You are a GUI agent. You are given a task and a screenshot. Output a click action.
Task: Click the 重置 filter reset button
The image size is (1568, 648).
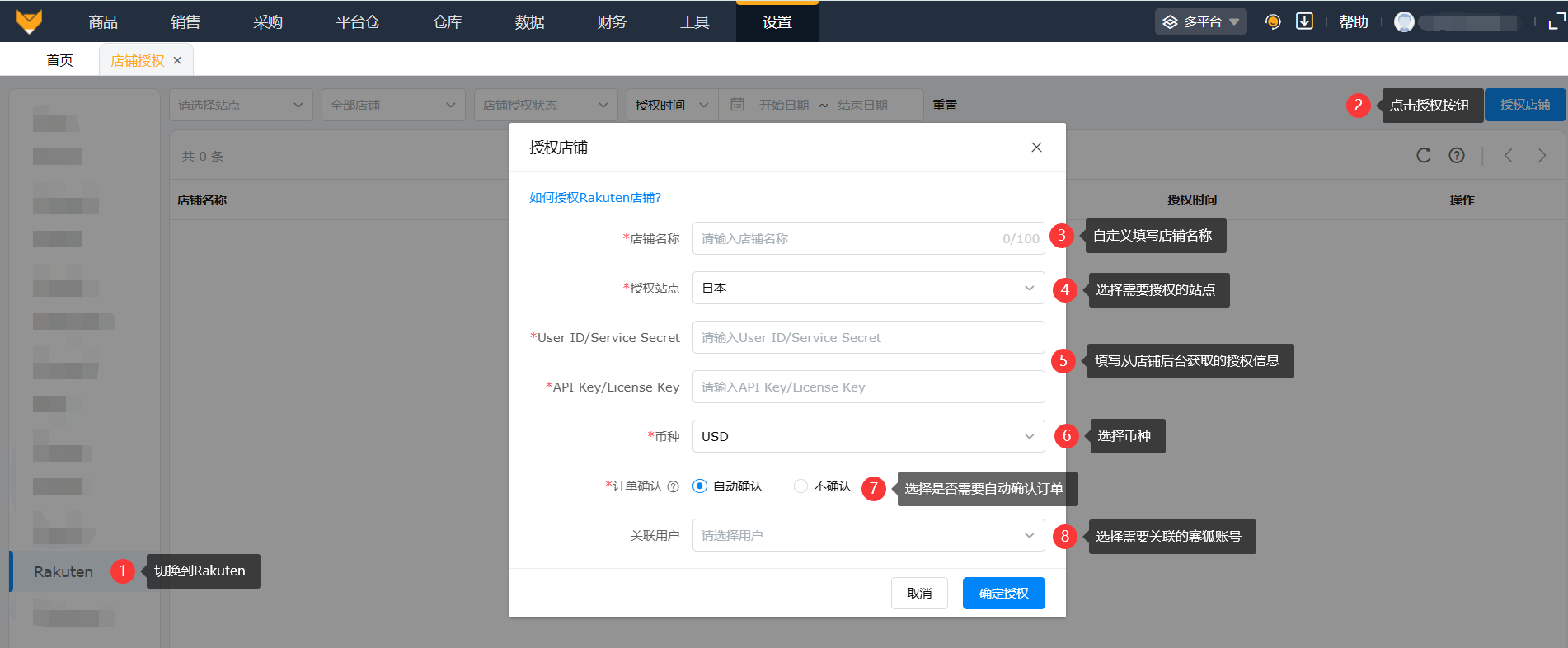click(x=945, y=105)
